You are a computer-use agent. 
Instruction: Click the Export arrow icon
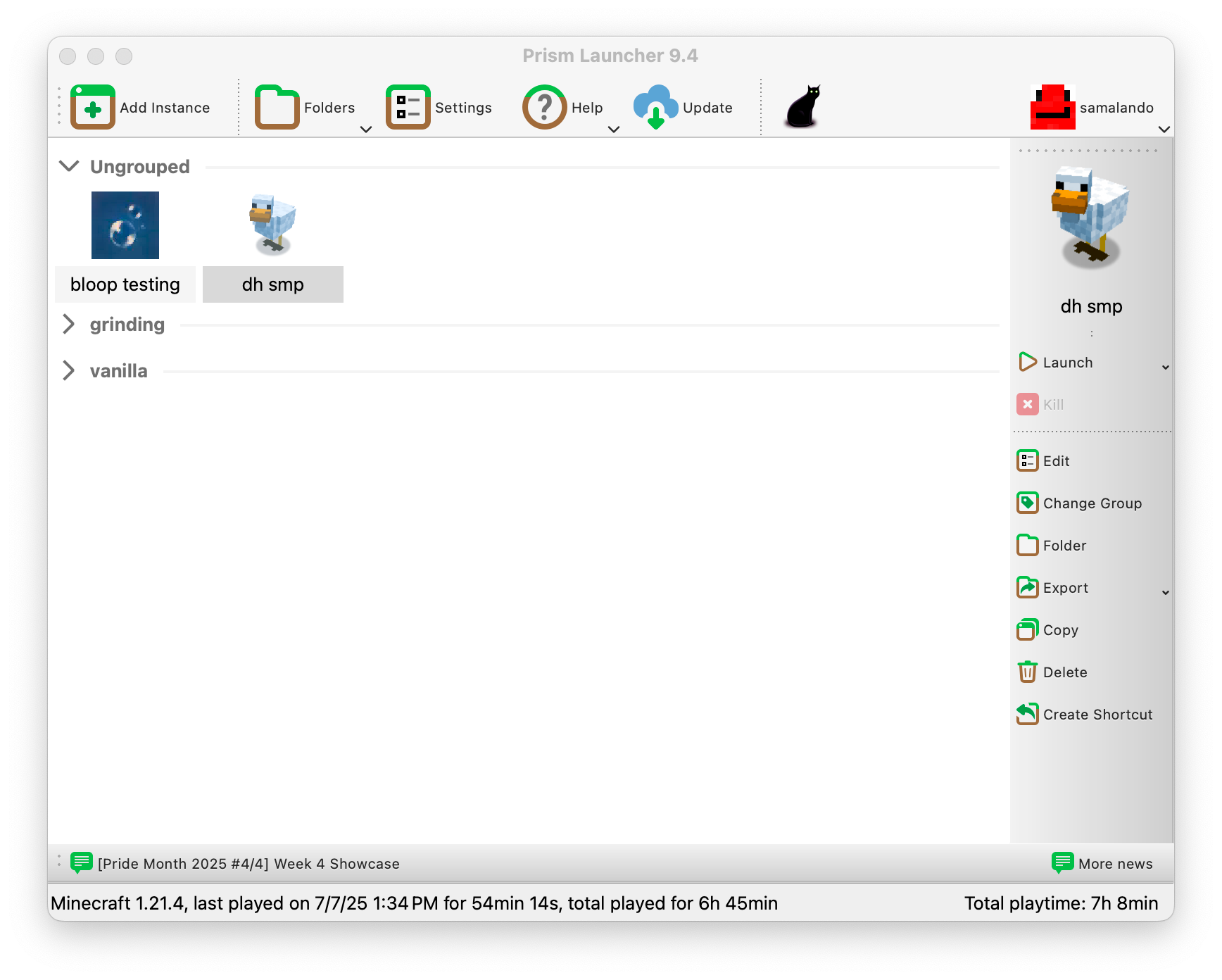point(1028,587)
